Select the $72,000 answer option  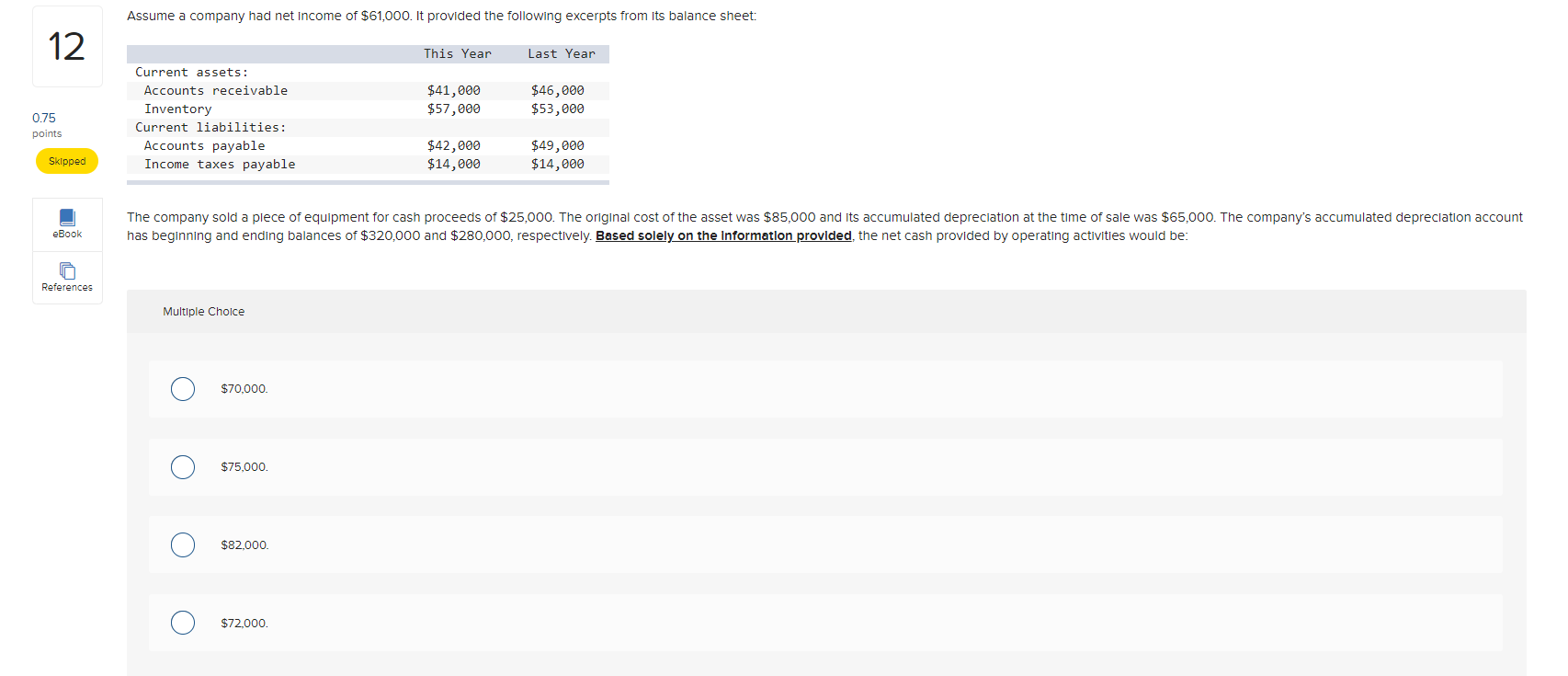pos(182,623)
